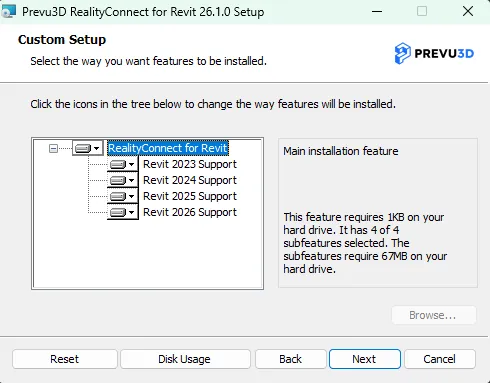Screen dimensions: 490x383
Task: Click the Prevu3D logo
Action: pos(434,53)
